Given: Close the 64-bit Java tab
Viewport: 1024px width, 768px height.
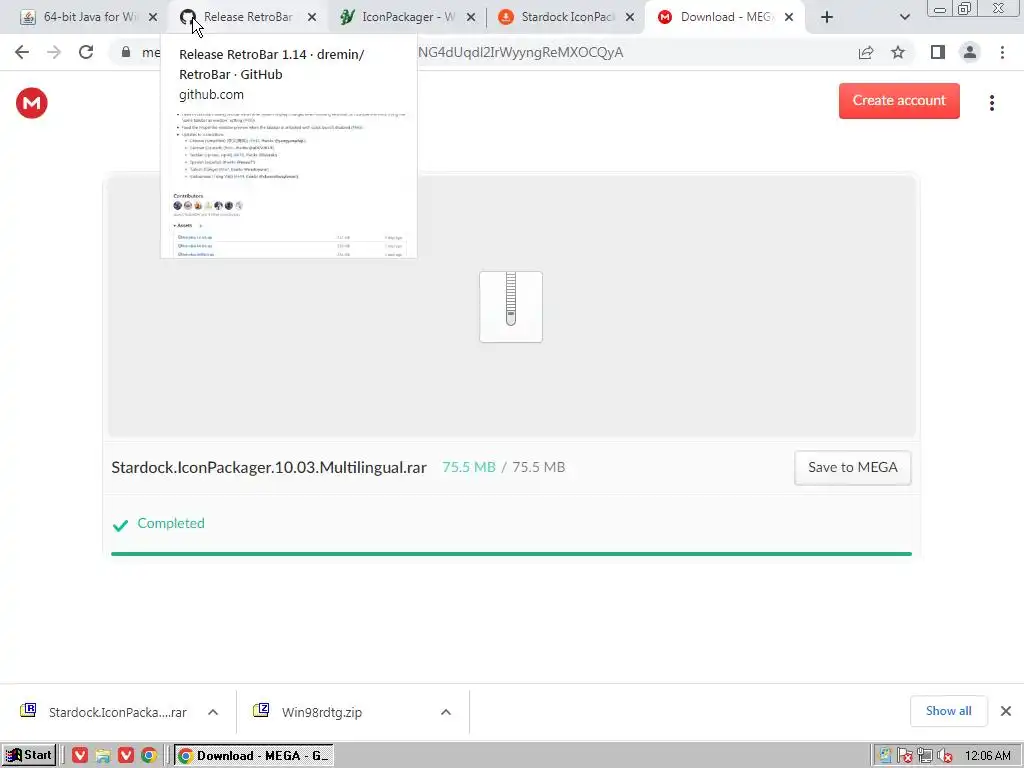Looking at the screenshot, I should pos(153,17).
